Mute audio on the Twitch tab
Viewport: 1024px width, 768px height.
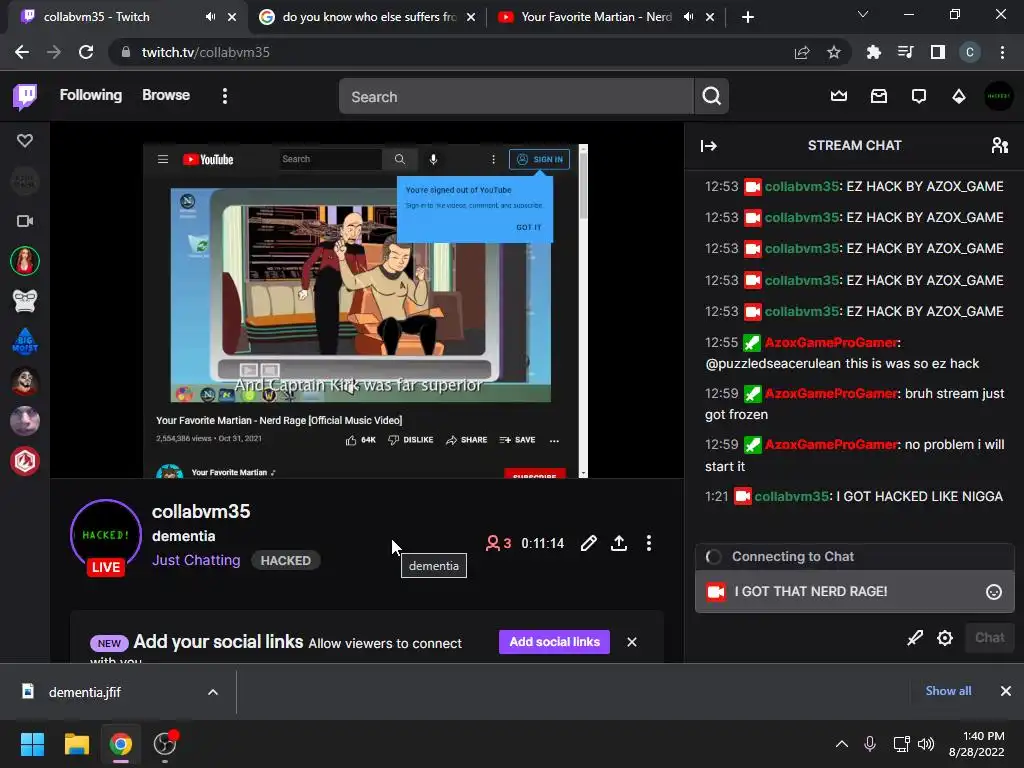pos(210,17)
